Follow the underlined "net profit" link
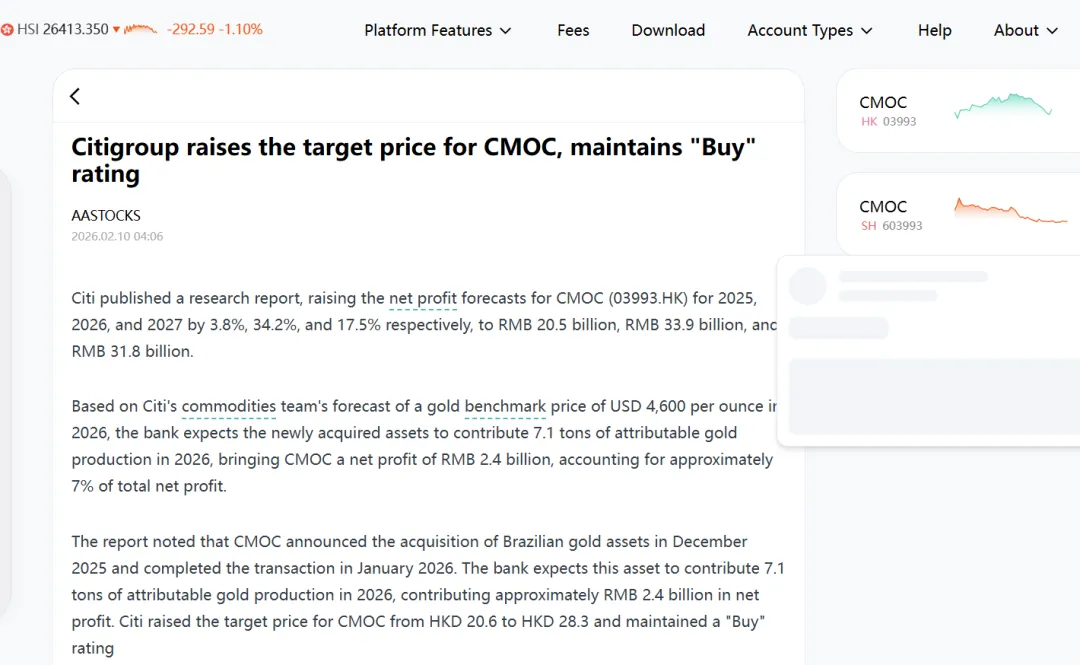 tap(423, 298)
